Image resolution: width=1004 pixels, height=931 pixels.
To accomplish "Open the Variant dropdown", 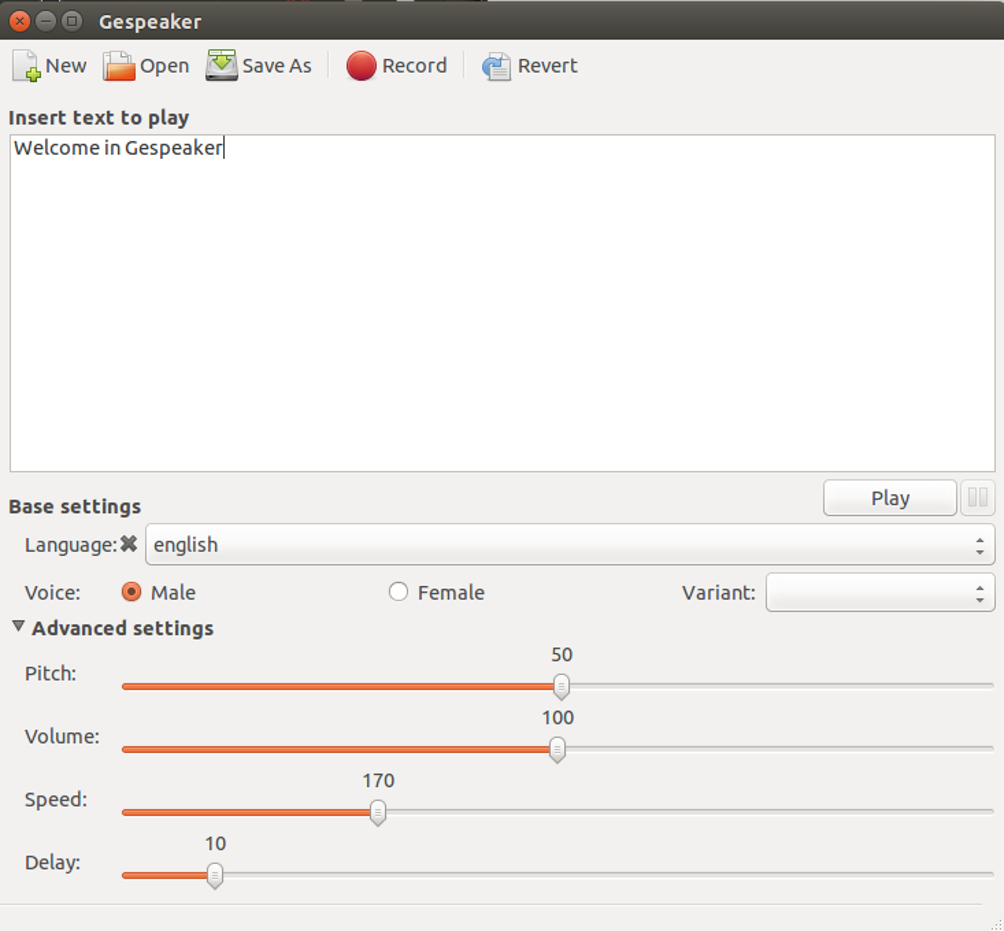I will click(880, 592).
